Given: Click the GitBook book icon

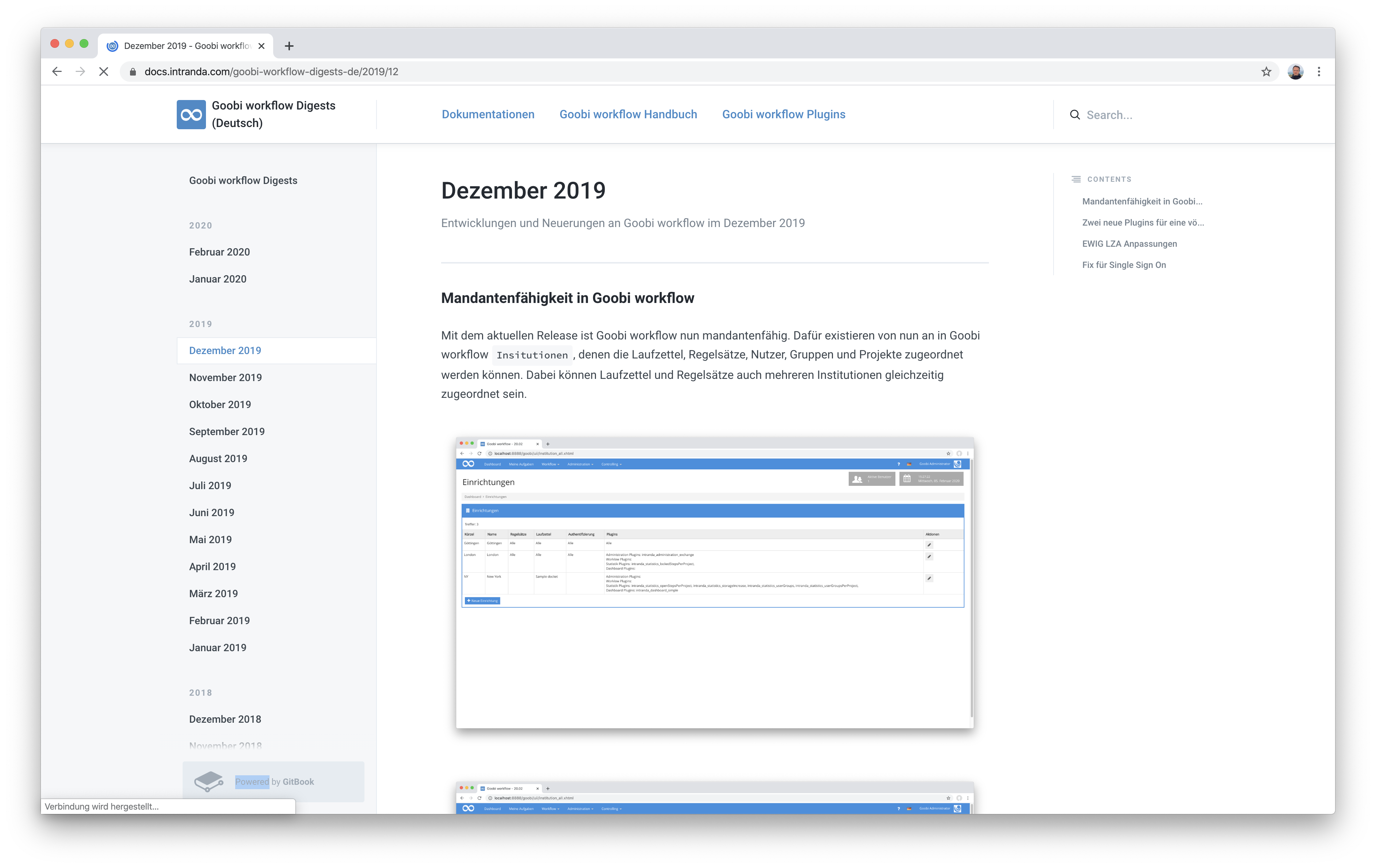Looking at the screenshot, I should [x=209, y=781].
